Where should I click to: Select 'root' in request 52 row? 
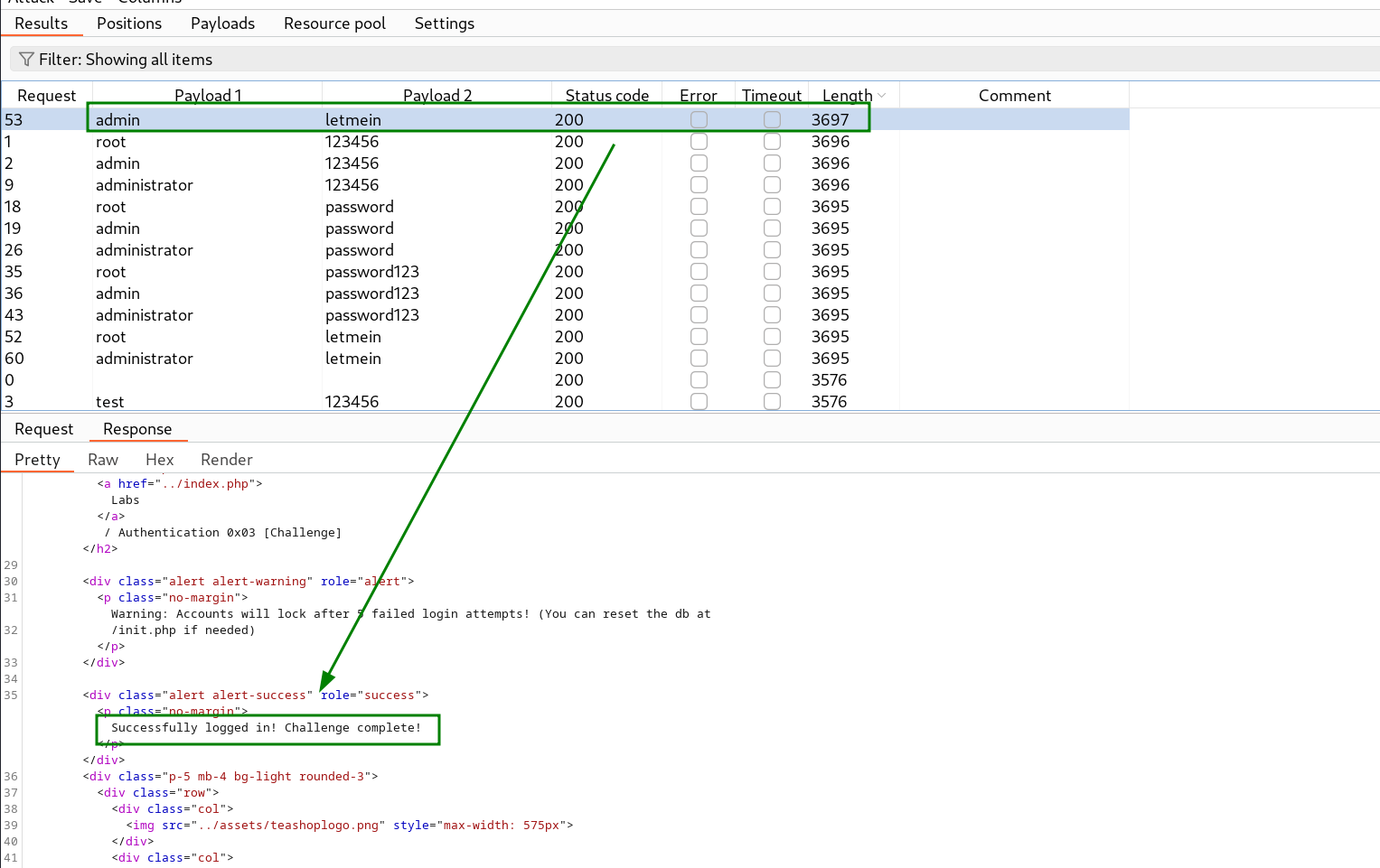click(111, 337)
